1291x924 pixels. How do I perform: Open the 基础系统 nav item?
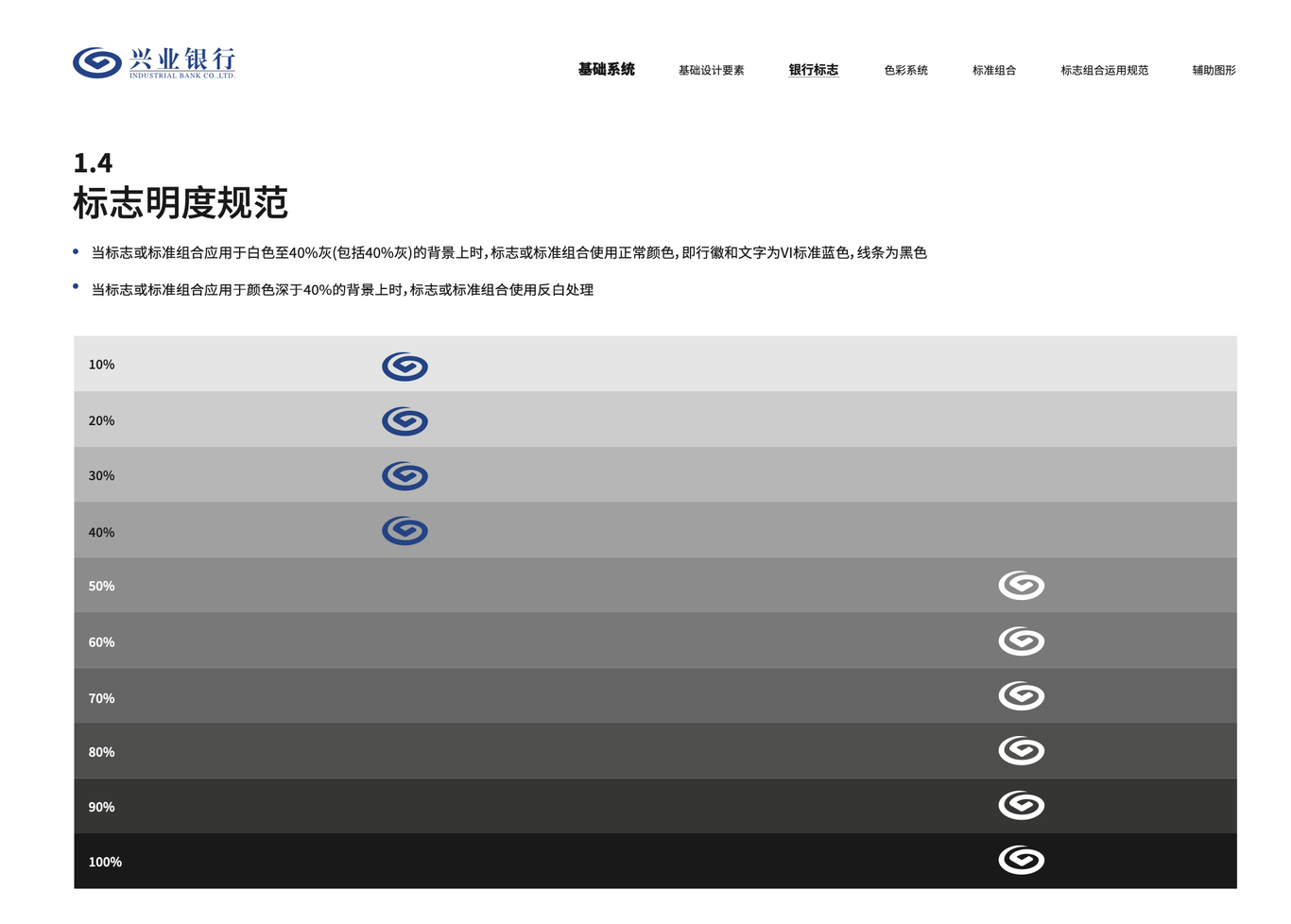pyautogui.click(x=607, y=70)
